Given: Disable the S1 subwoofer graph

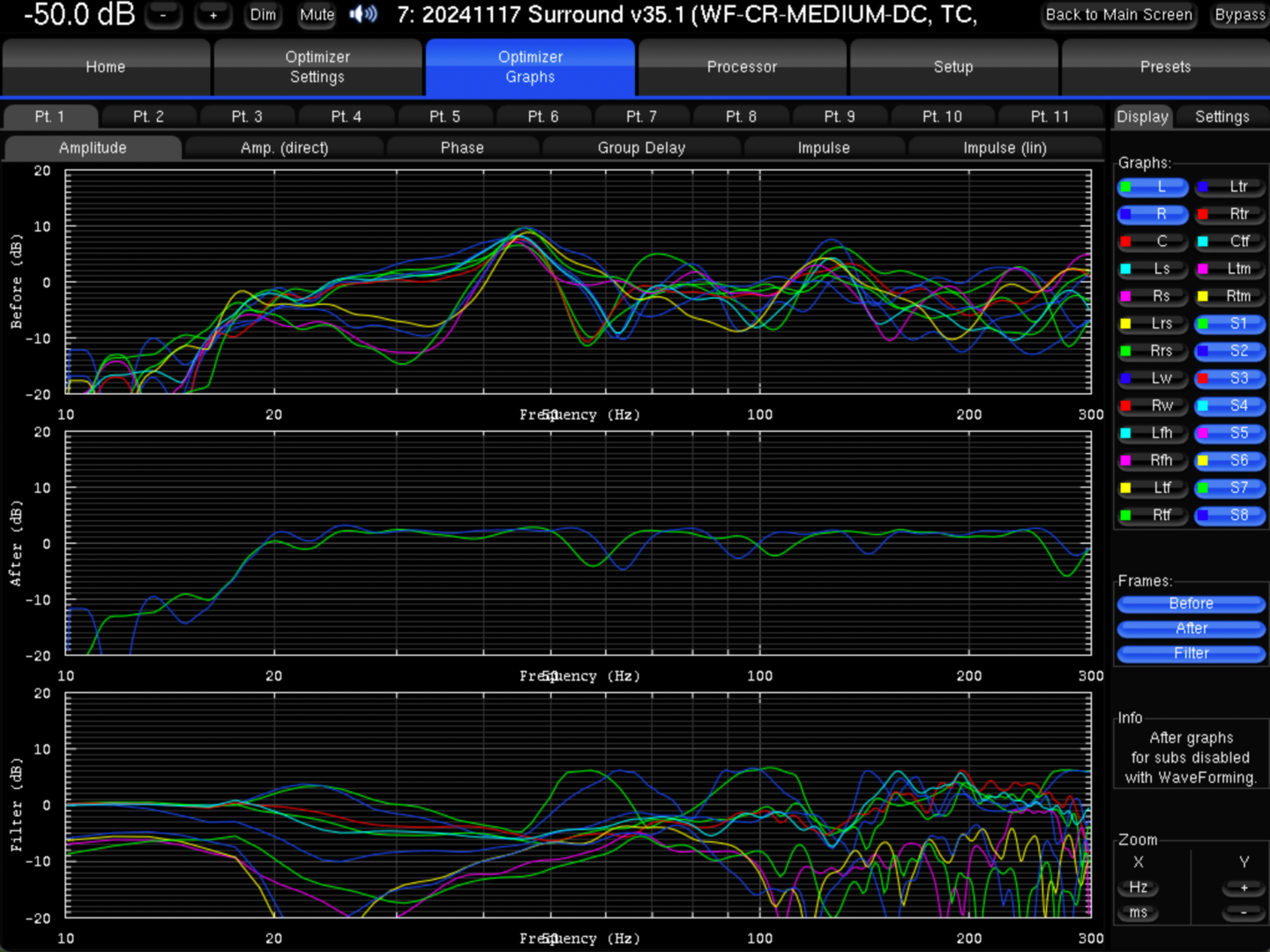Looking at the screenshot, I should click(1230, 324).
